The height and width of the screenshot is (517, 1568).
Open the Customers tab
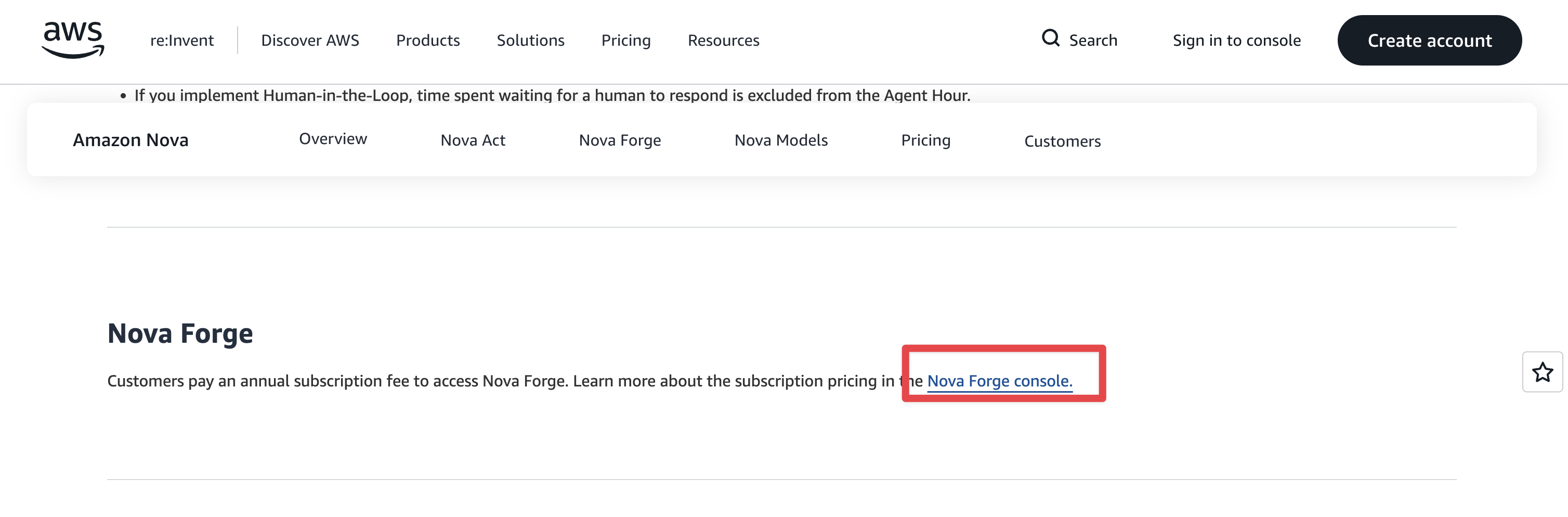(x=1062, y=141)
